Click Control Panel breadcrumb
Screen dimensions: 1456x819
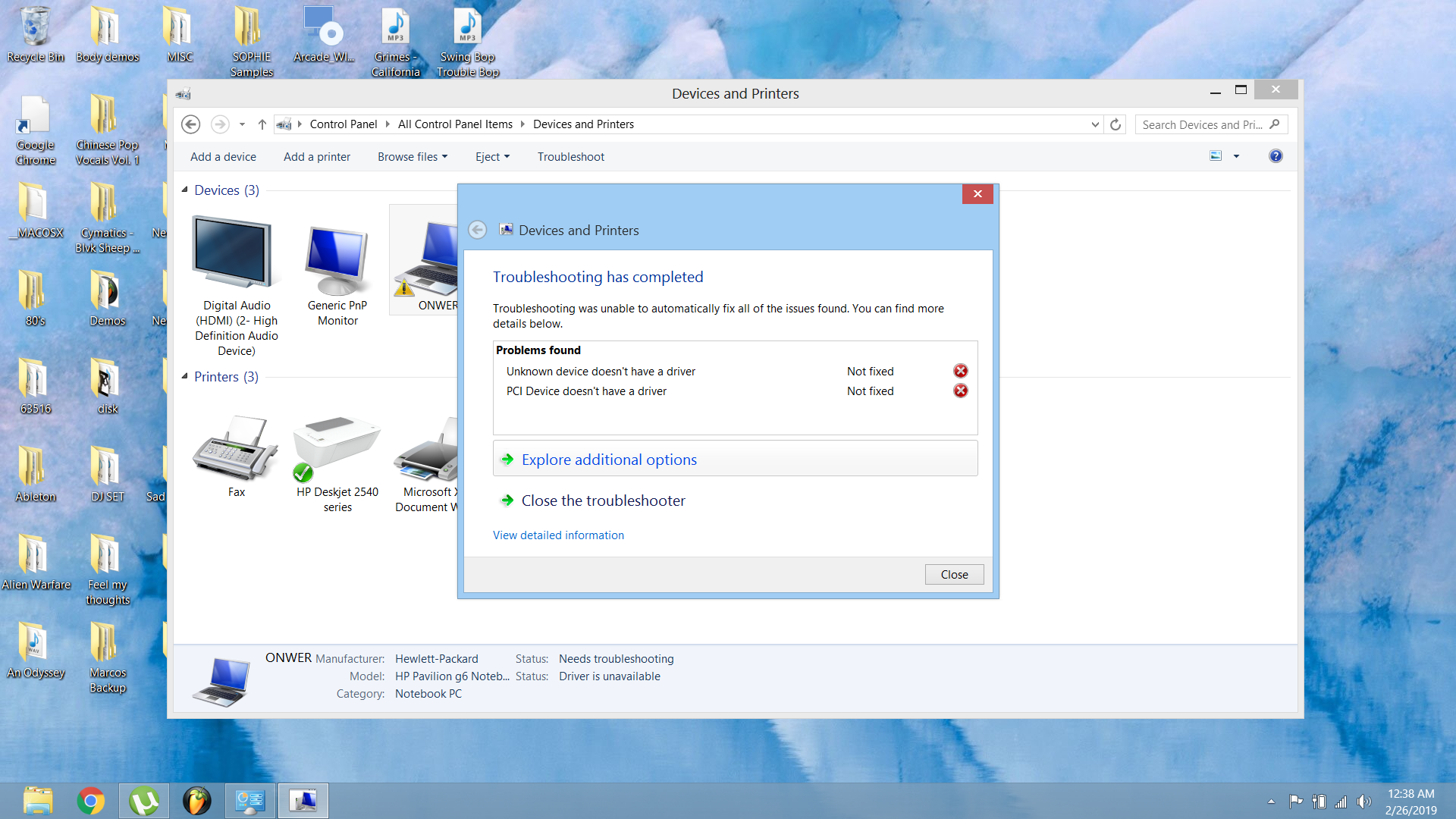point(344,124)
